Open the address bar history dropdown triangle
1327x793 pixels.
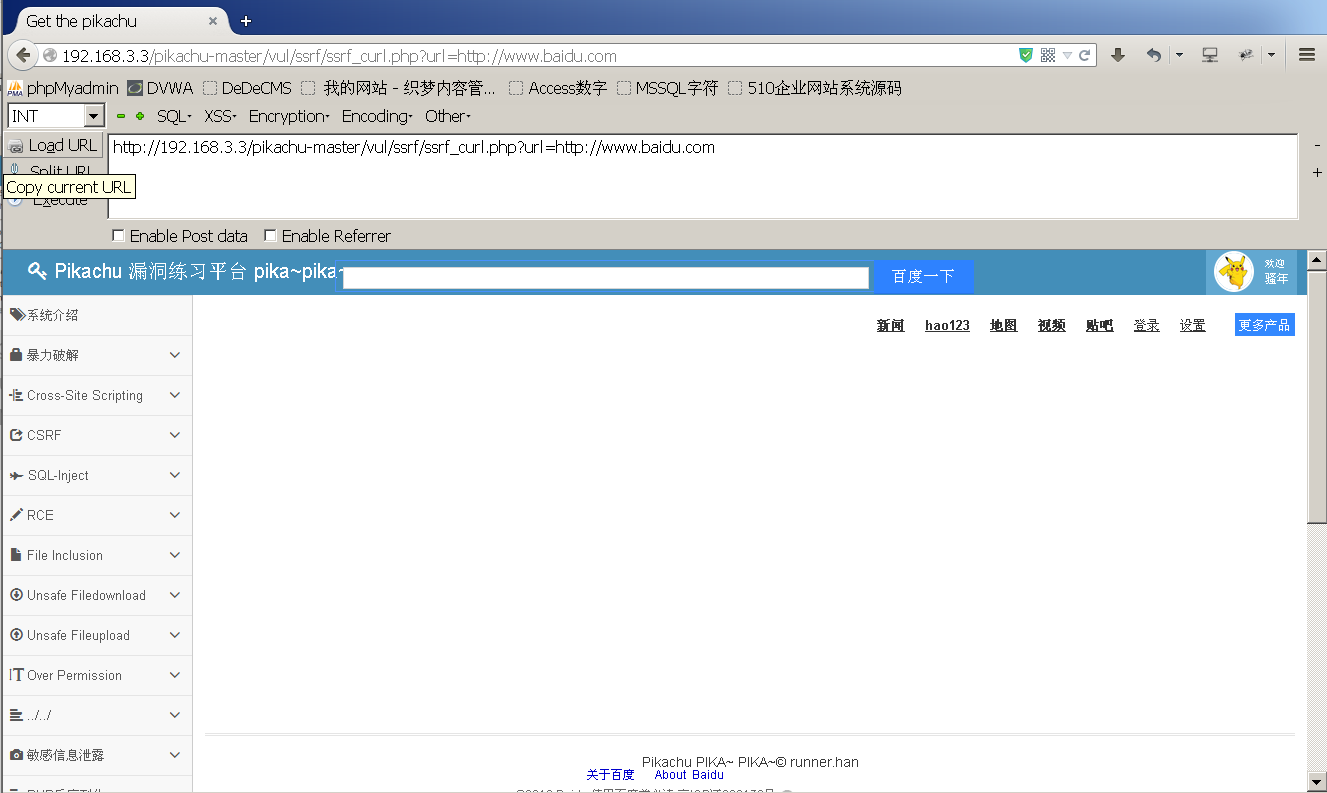(x=1067, y=56)
